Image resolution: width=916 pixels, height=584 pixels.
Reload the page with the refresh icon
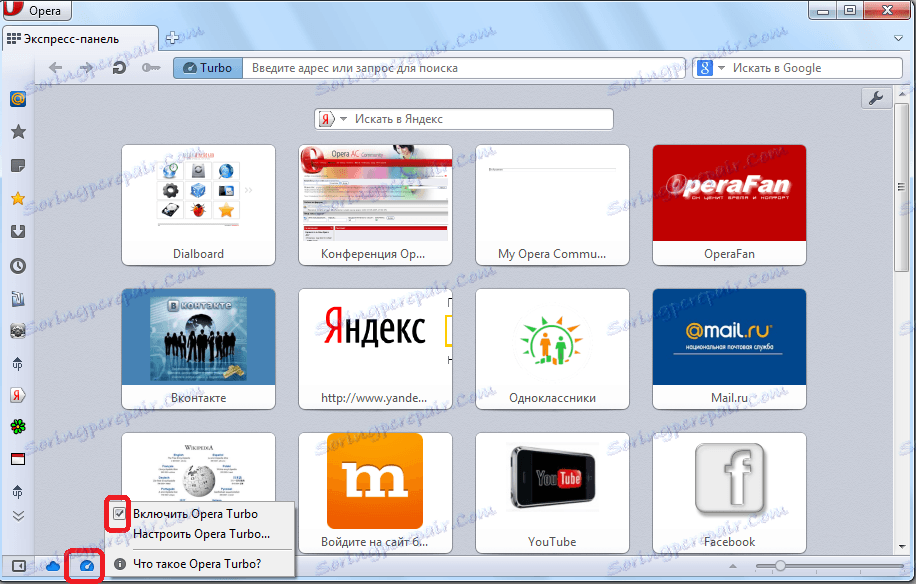(119, 68)
